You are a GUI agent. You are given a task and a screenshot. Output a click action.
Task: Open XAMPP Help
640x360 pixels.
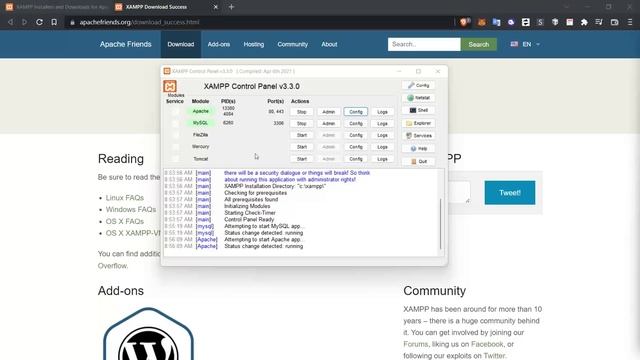[x=418, y=149]
